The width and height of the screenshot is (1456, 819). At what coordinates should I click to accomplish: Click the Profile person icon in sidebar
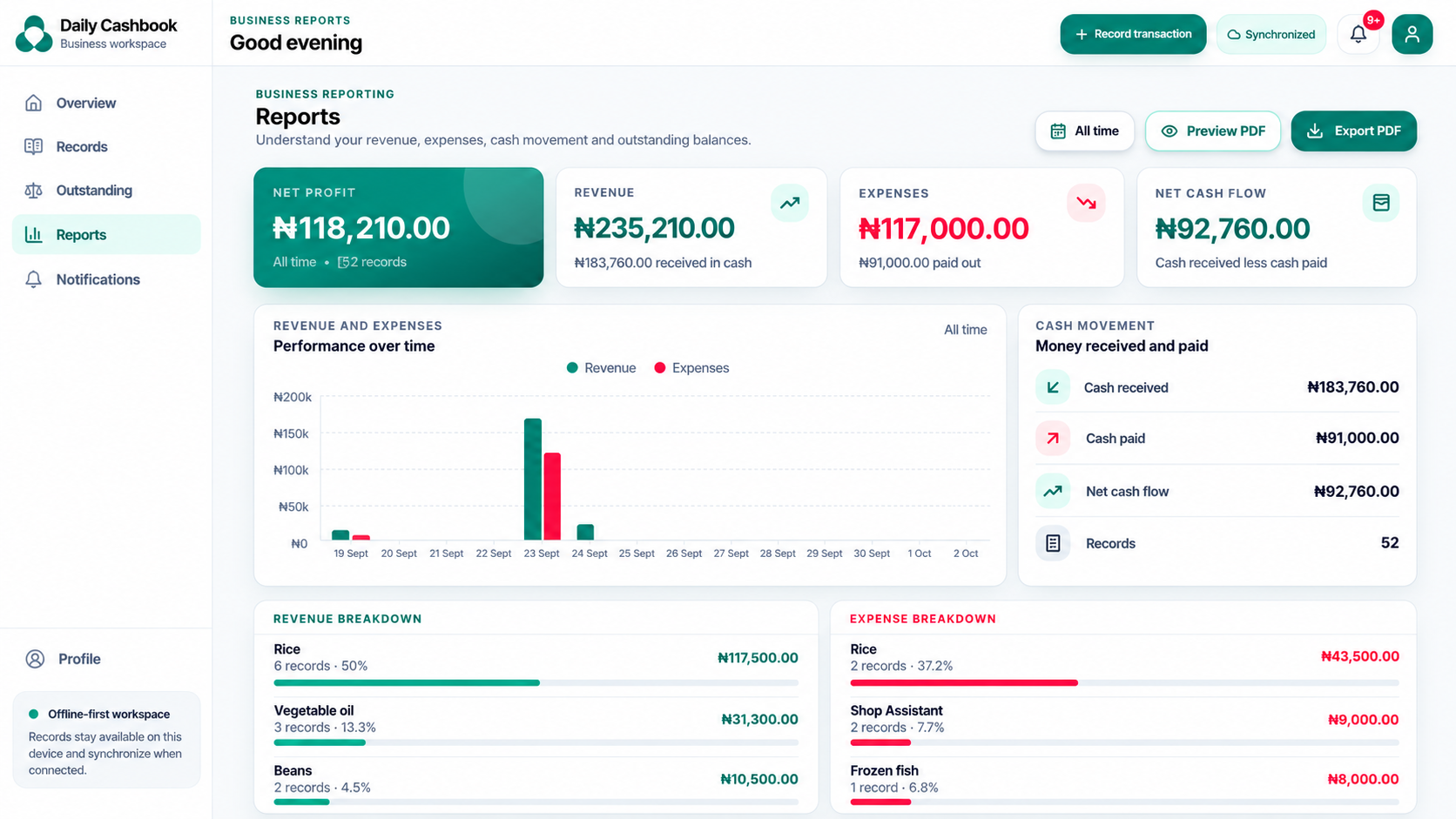[x=35, y=659]
